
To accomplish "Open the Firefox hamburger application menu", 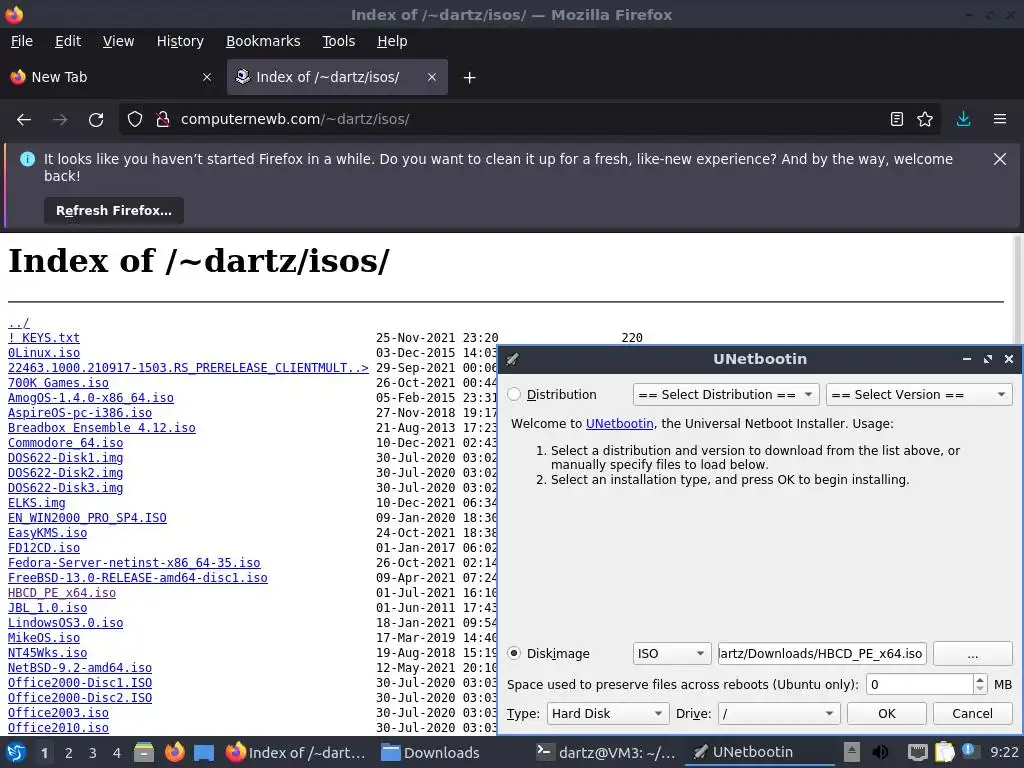I will pos(1000,120).
